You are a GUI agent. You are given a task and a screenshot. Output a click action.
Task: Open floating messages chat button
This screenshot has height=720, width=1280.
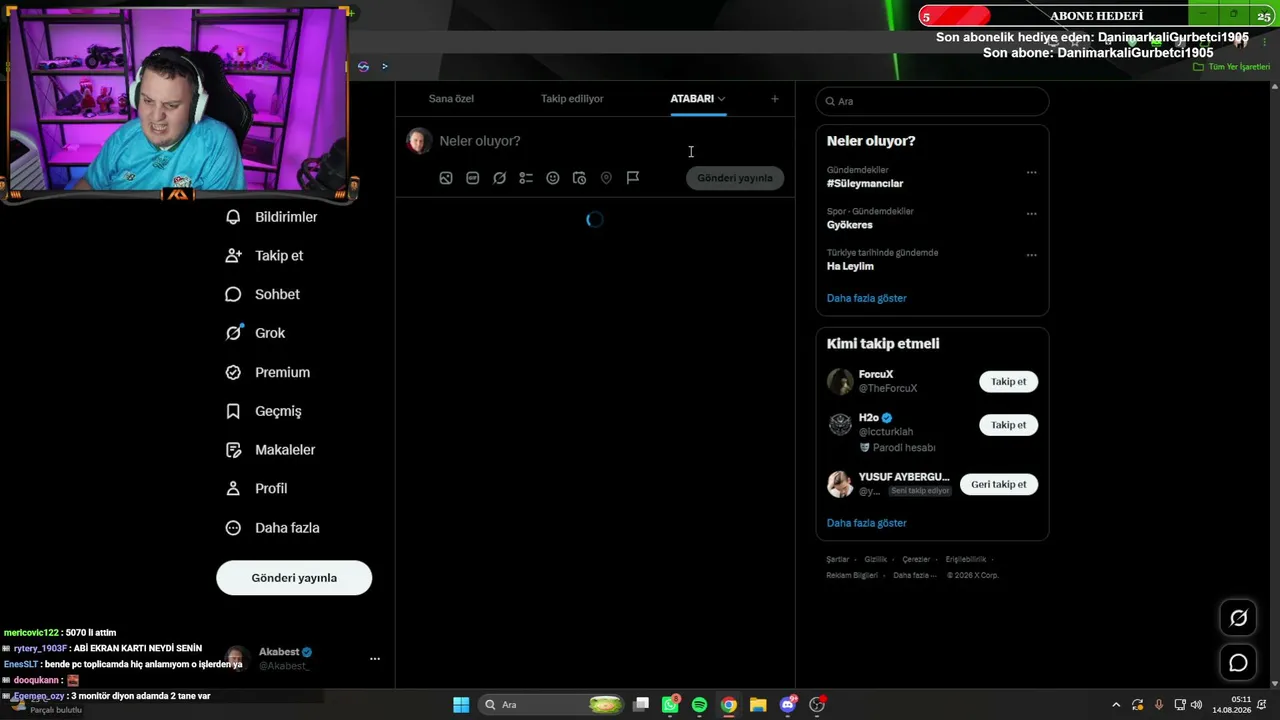click(1238, 663)
